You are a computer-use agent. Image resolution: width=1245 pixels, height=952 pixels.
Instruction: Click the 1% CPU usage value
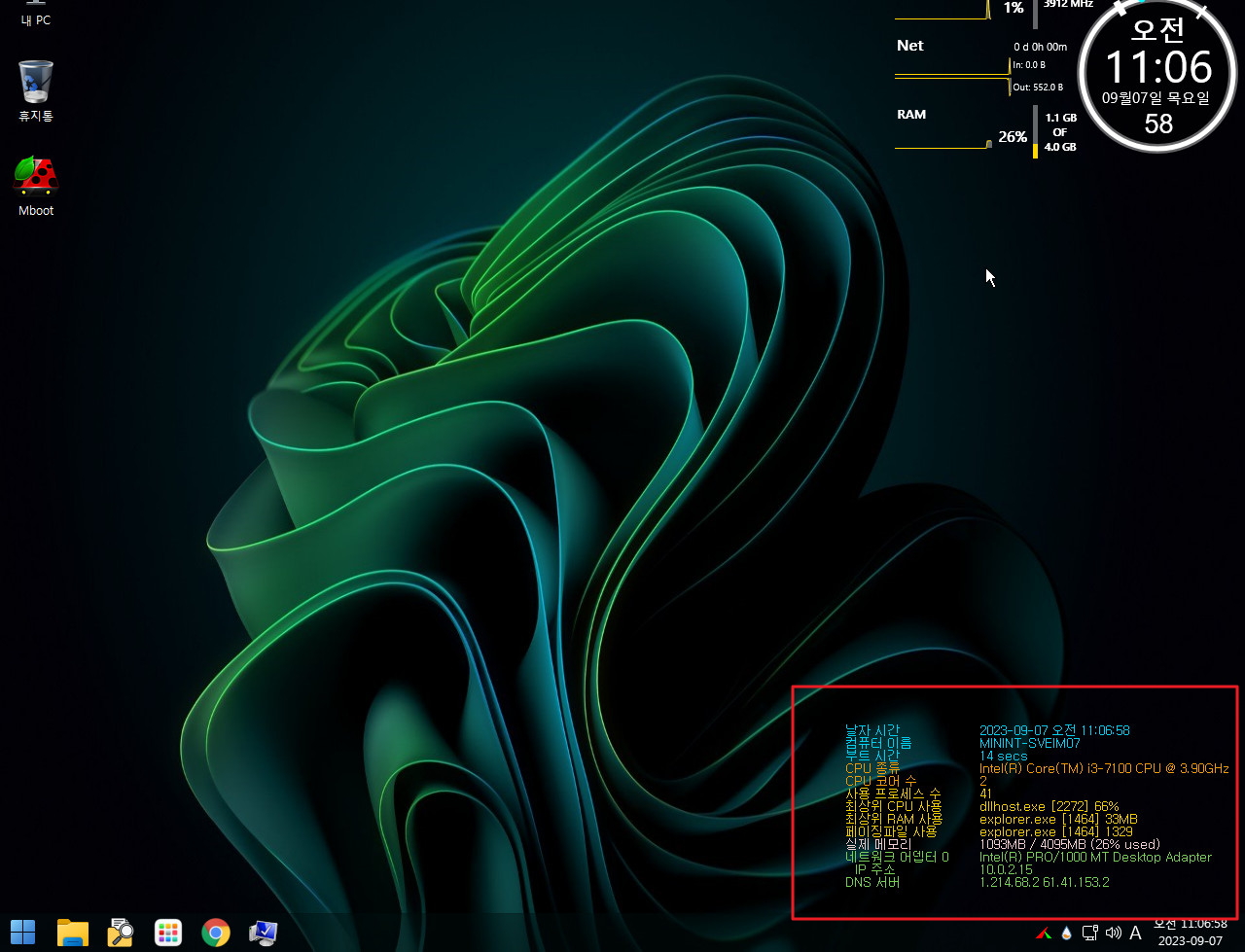(1014, 8)
